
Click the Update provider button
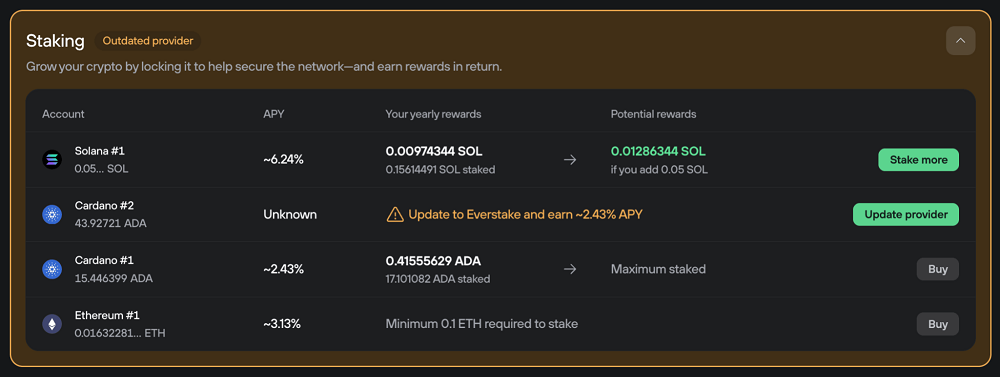coord(906,214)
